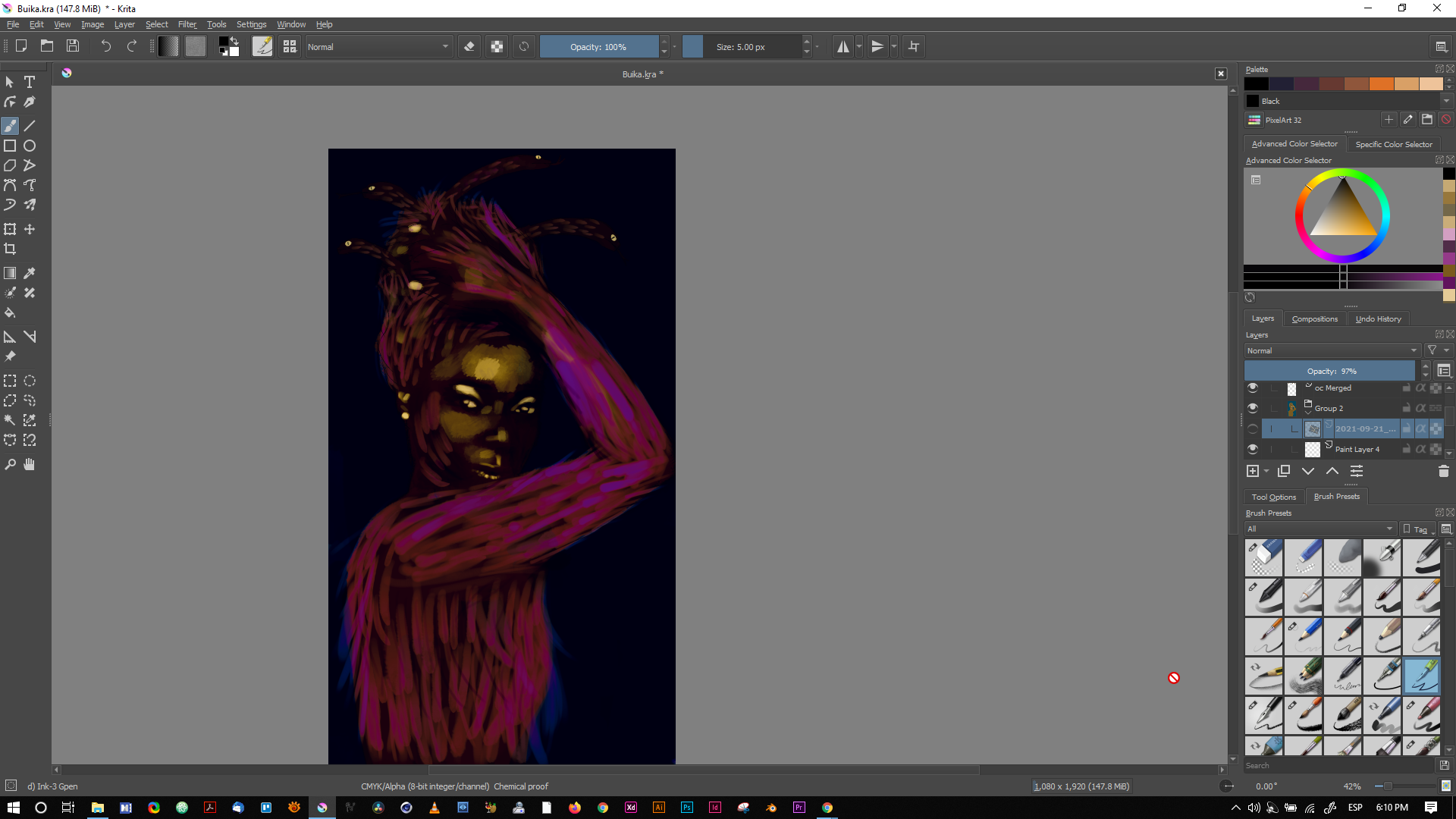Switch to the Compositions tab
1456x819 pixels.
[x=1314, y=318]
